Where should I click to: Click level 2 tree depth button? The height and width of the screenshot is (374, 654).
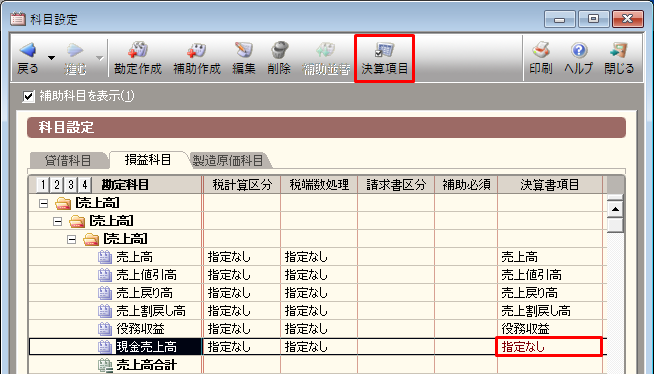coord(57,185)
